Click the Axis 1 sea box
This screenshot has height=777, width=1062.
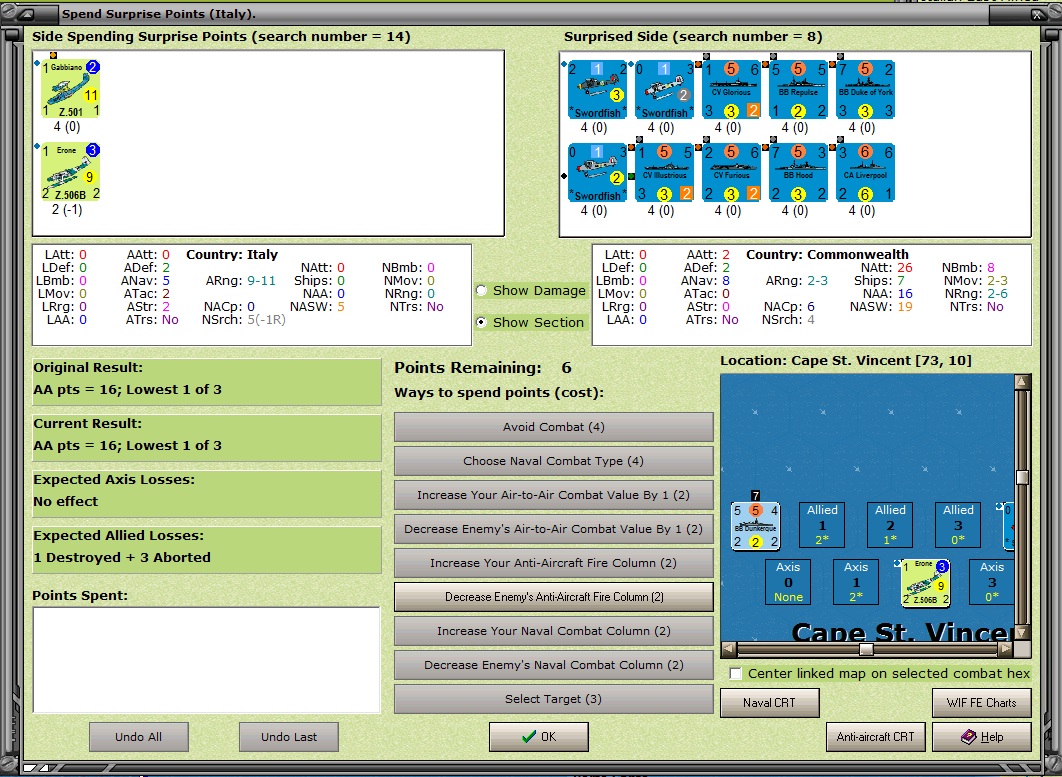click(856, 581)
